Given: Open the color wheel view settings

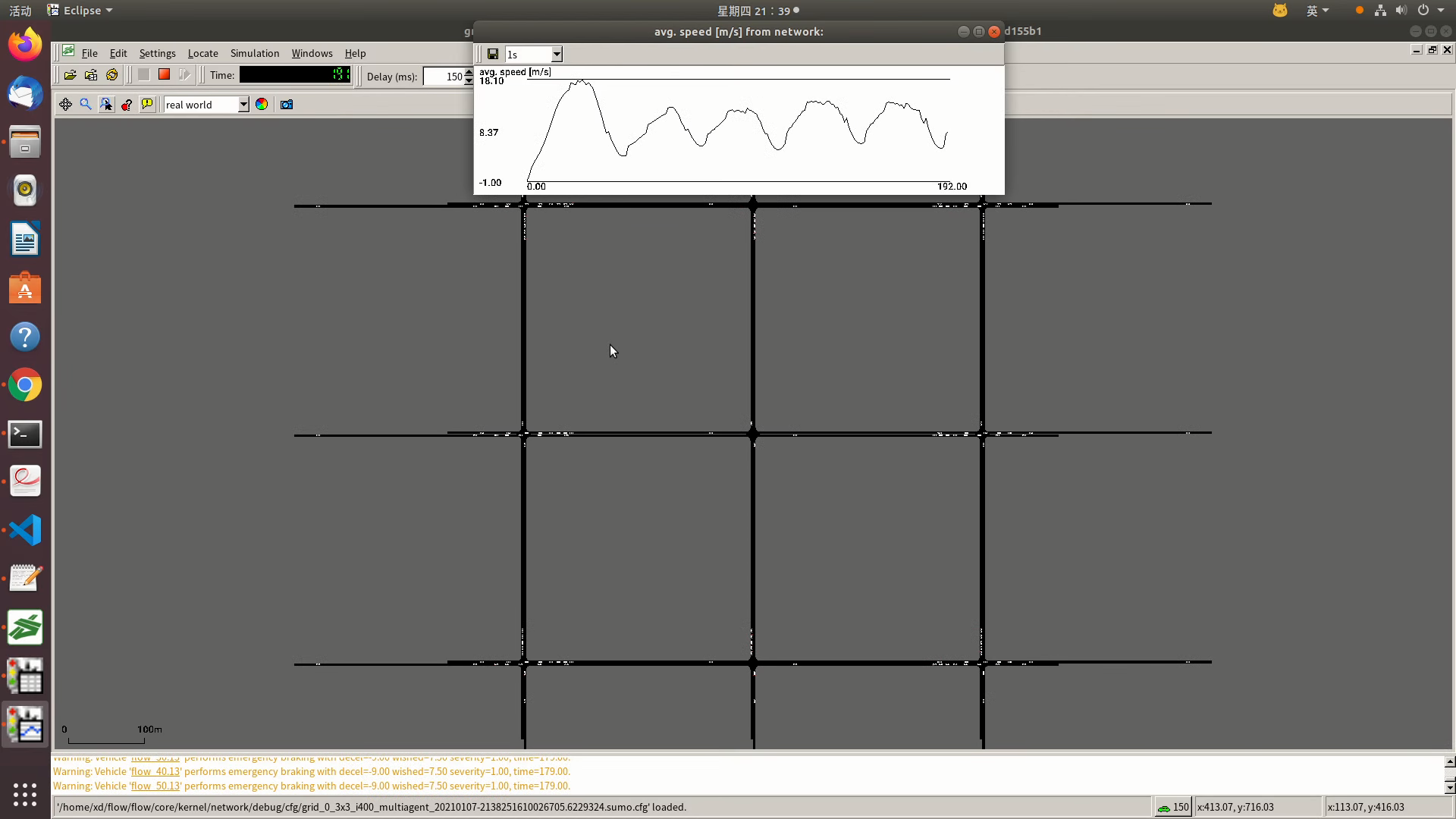Looking at the screenshot, I should click(262, 105).
